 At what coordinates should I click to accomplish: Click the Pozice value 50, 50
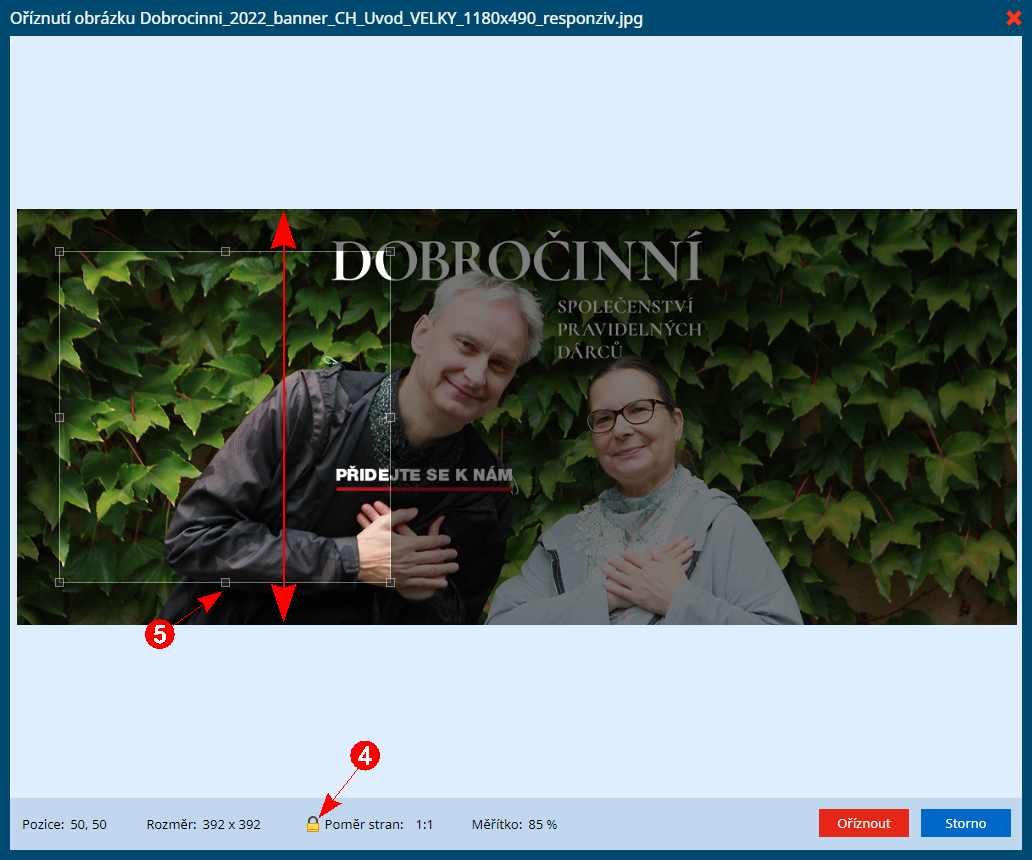tap(88, 824)
